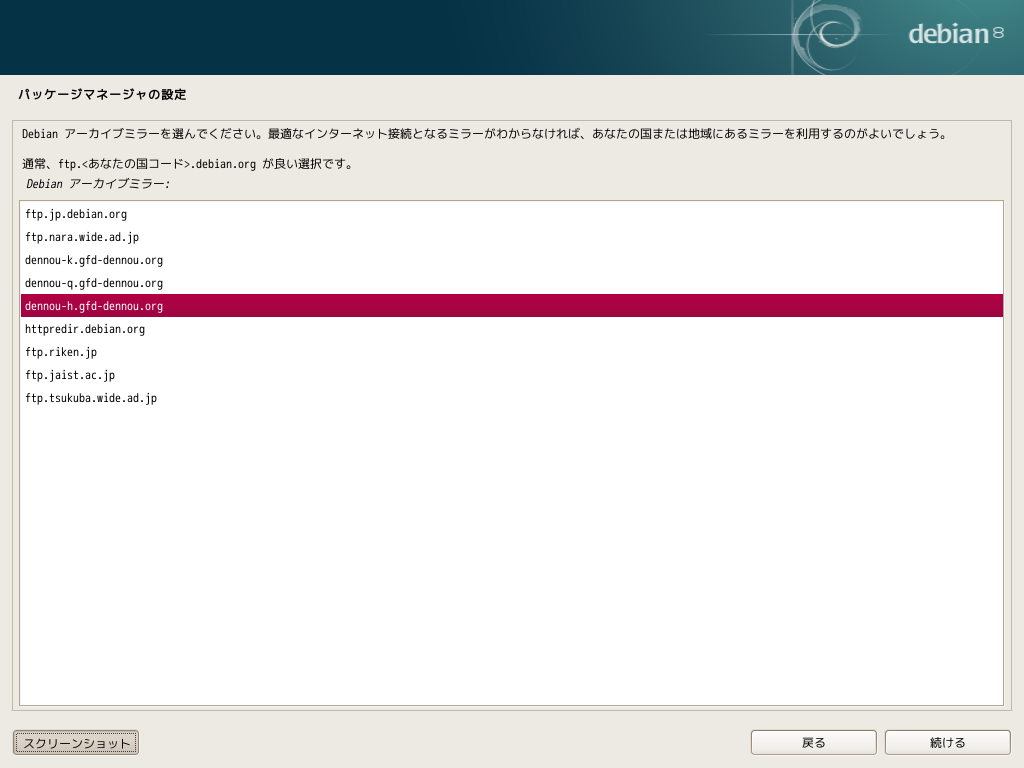Continue with 続ける button
This screenshot has height=768, width=1024.
pos(948,743)
